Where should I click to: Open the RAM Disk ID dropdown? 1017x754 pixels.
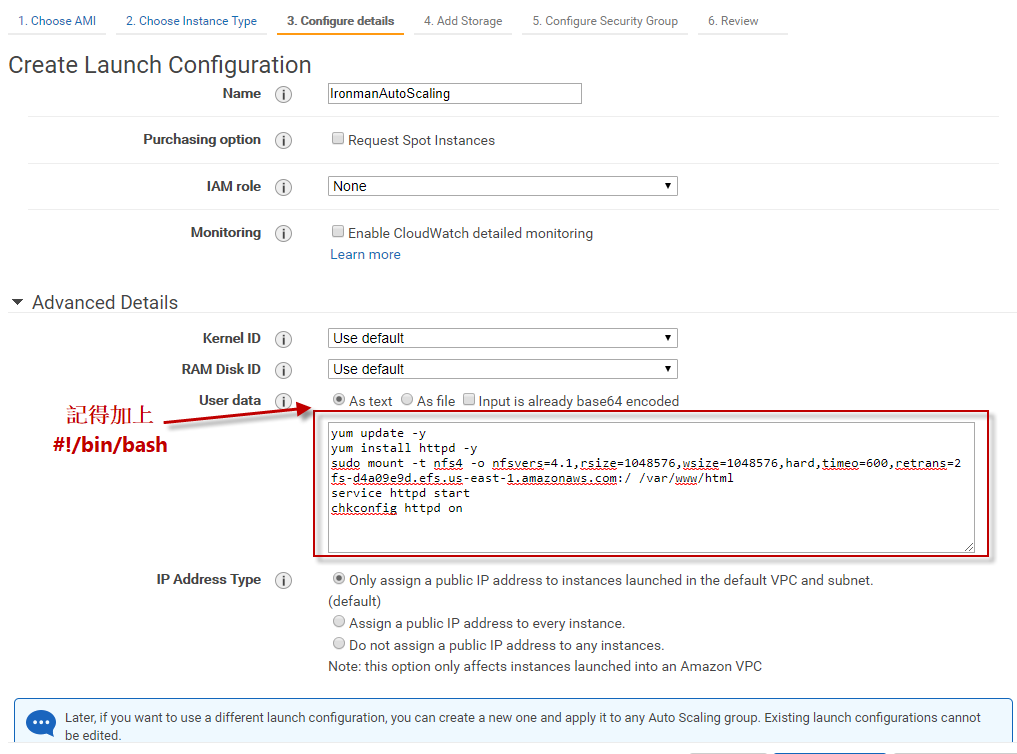tap(502, 369)
